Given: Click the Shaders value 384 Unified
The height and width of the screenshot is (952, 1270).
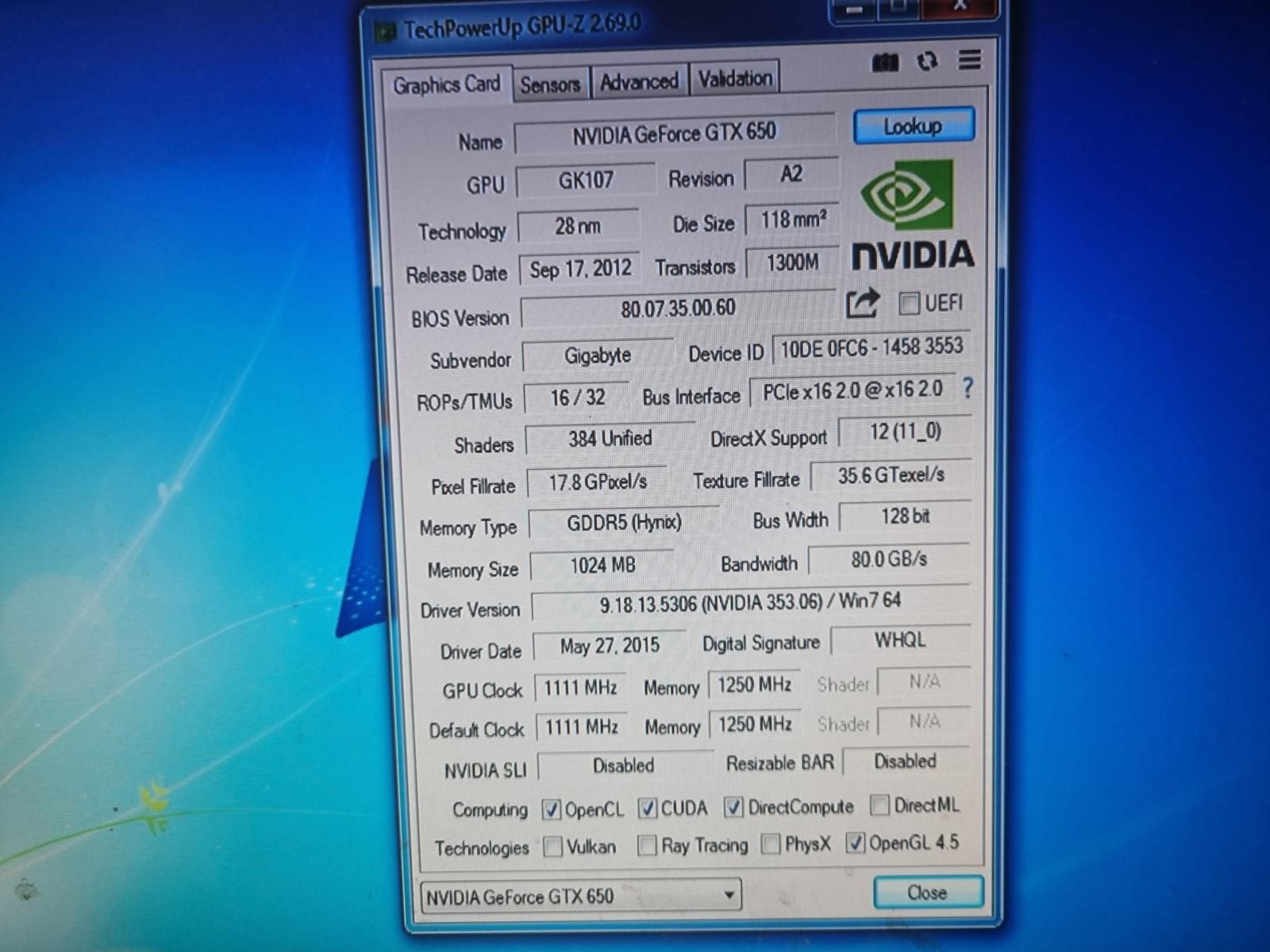Looking at the screenshot, I should click(610, 439).
